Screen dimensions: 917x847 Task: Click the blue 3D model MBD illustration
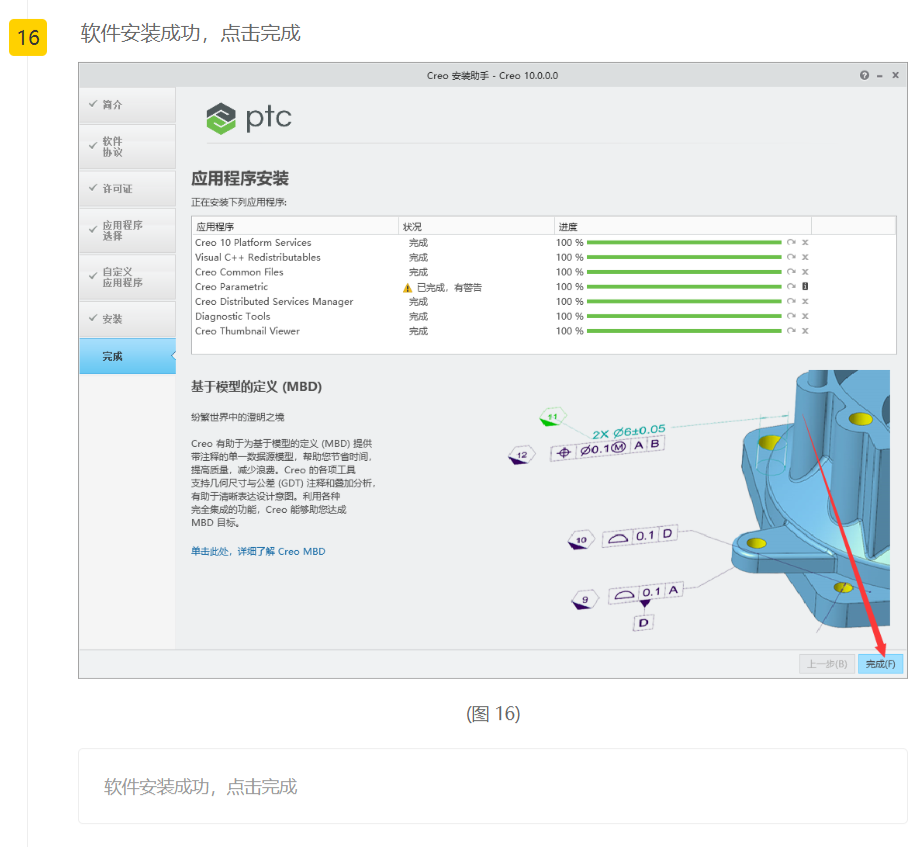[810, 500]
